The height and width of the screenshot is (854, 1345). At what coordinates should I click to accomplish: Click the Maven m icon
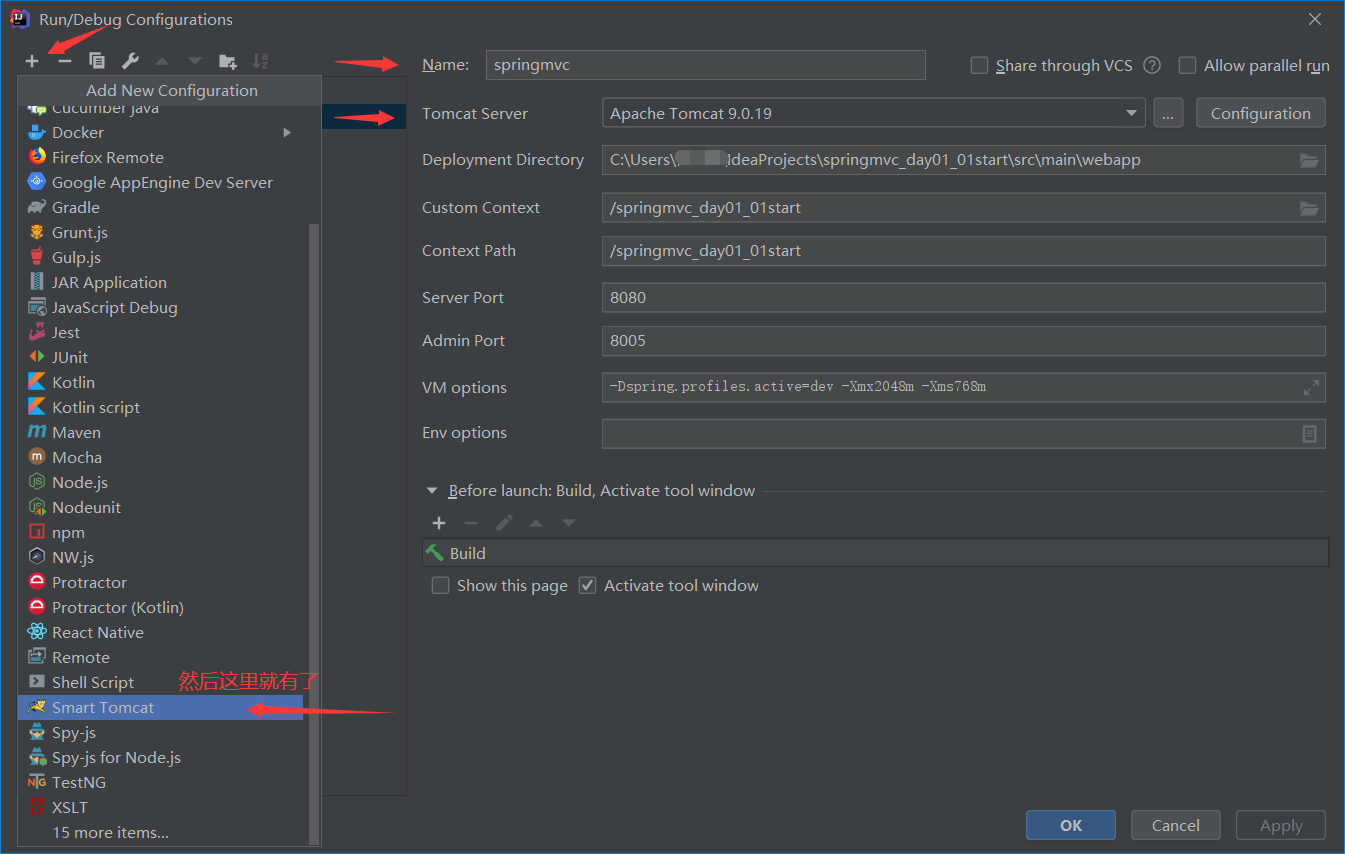[37, 432]
